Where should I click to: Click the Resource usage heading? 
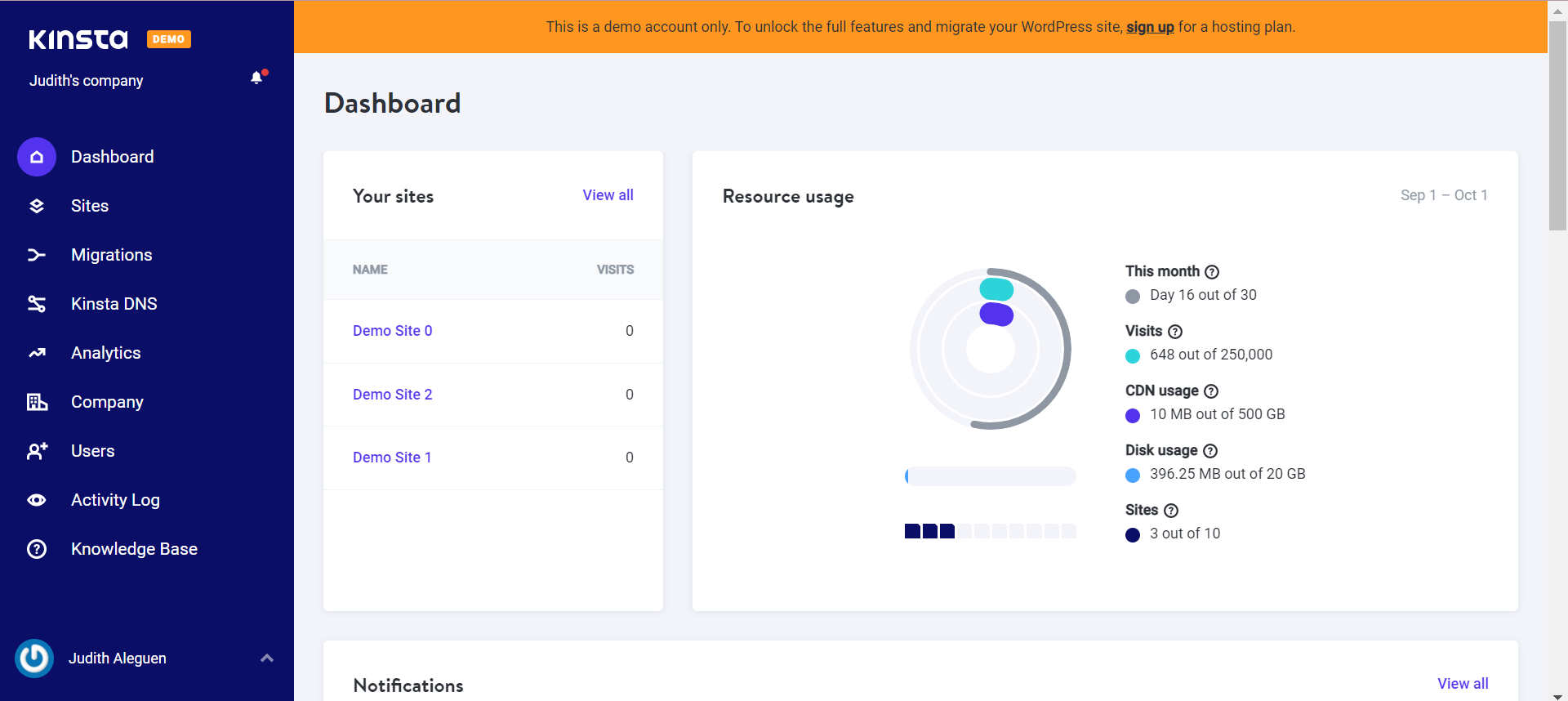click(x=788, y=197)
